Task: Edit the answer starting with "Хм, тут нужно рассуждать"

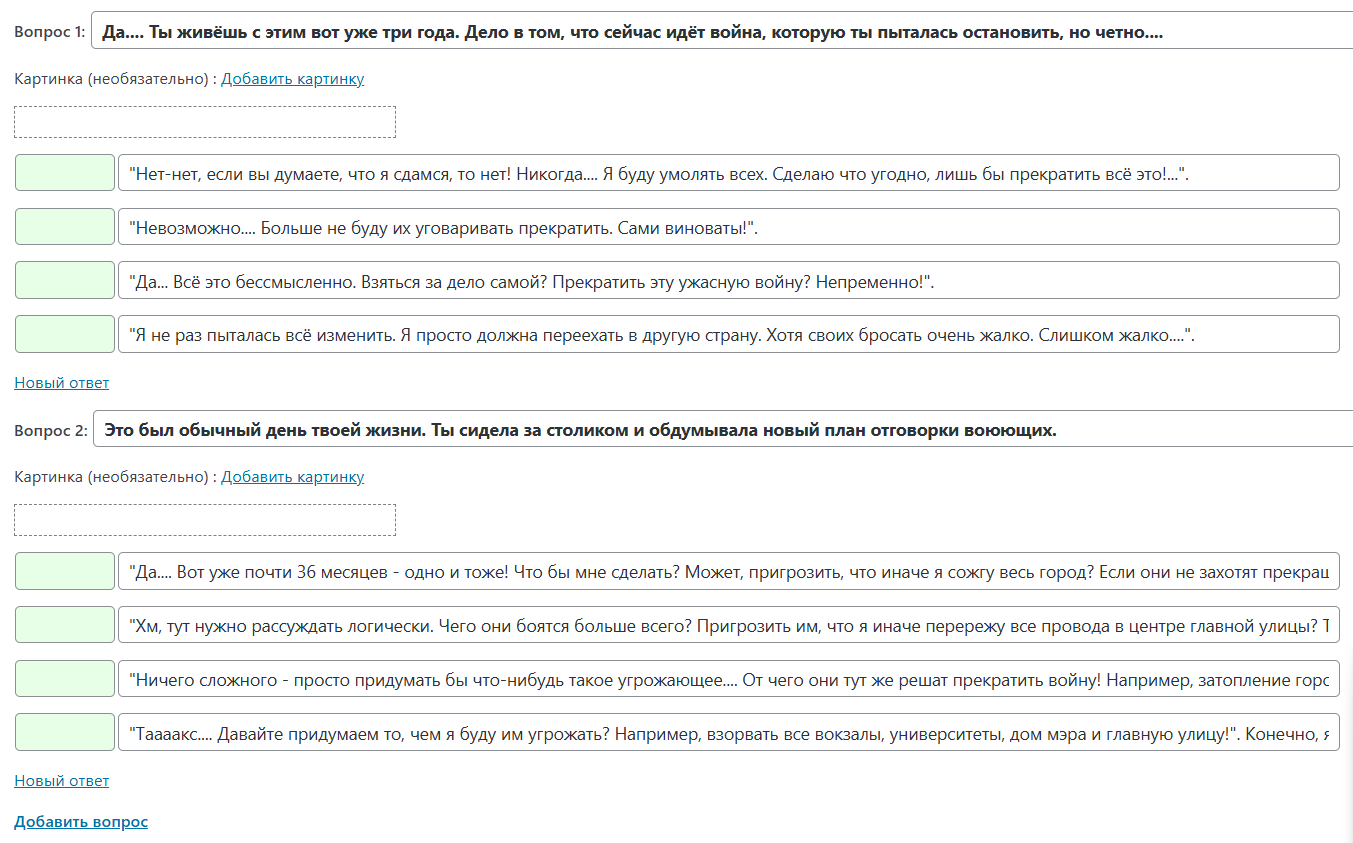Action: (728, 625)
